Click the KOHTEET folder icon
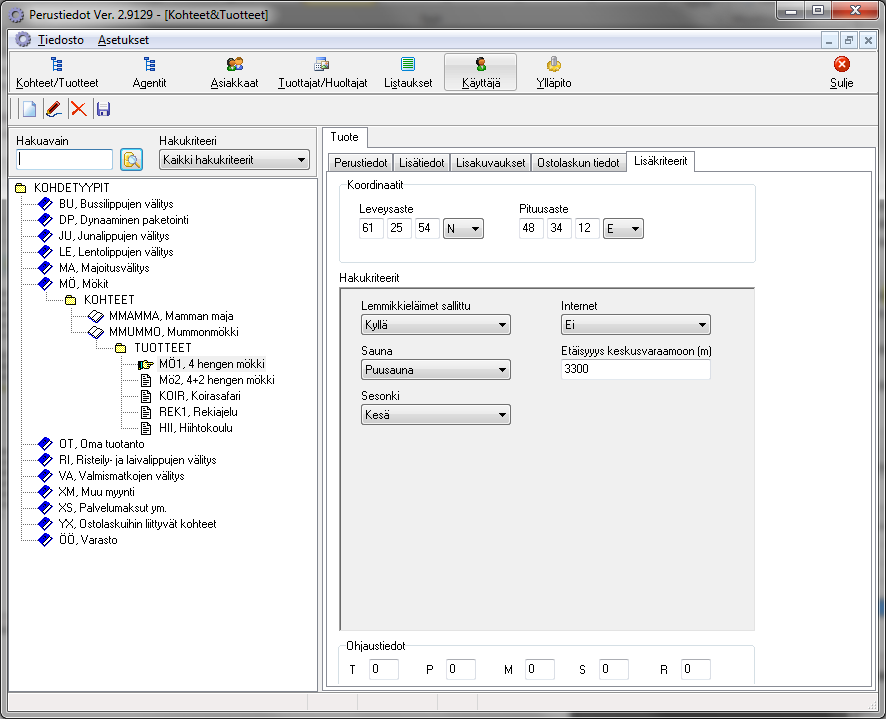This screenshot has height=719, width=886. (71, 300)
